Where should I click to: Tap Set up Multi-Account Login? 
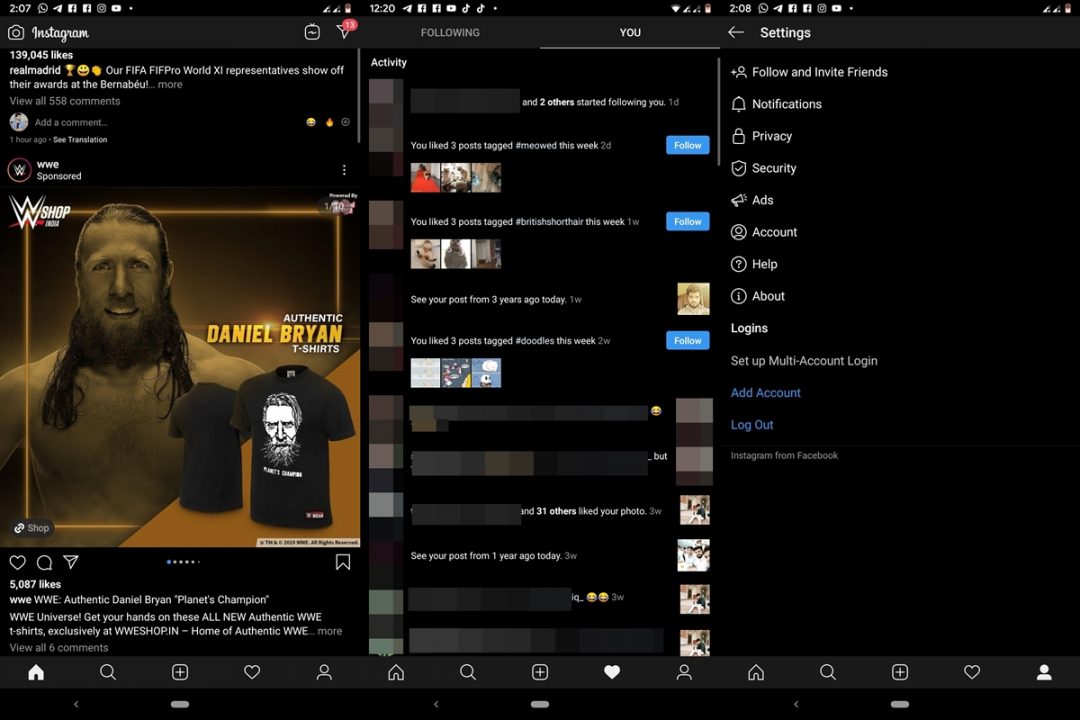click(x=804, y=360)
